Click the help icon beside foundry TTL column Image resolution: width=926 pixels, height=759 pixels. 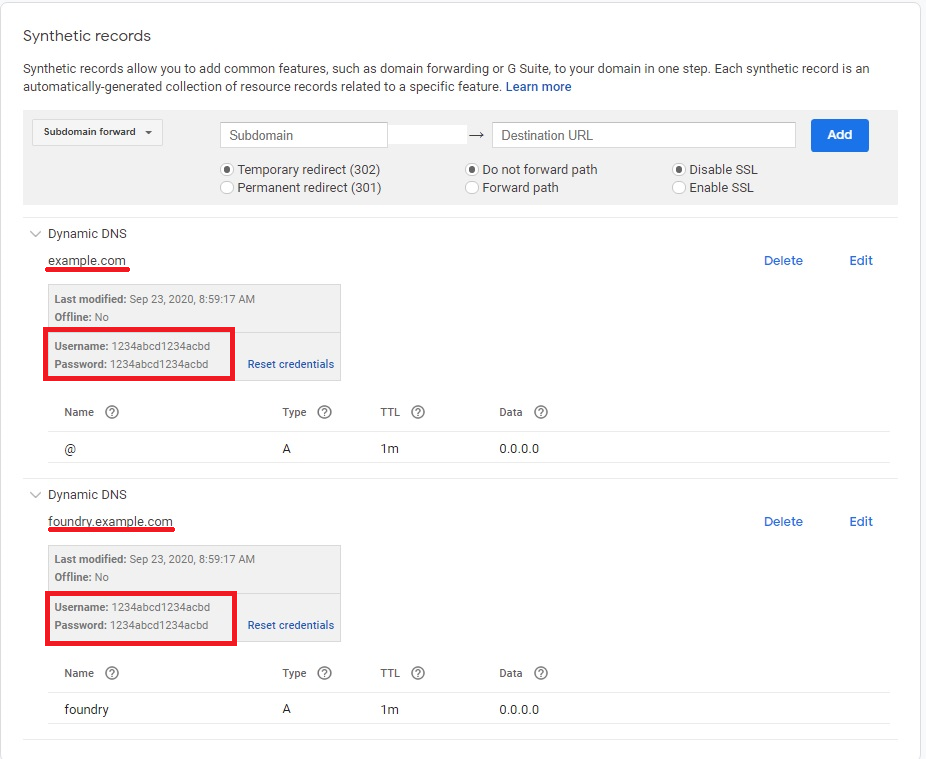(x=417, y=673)
